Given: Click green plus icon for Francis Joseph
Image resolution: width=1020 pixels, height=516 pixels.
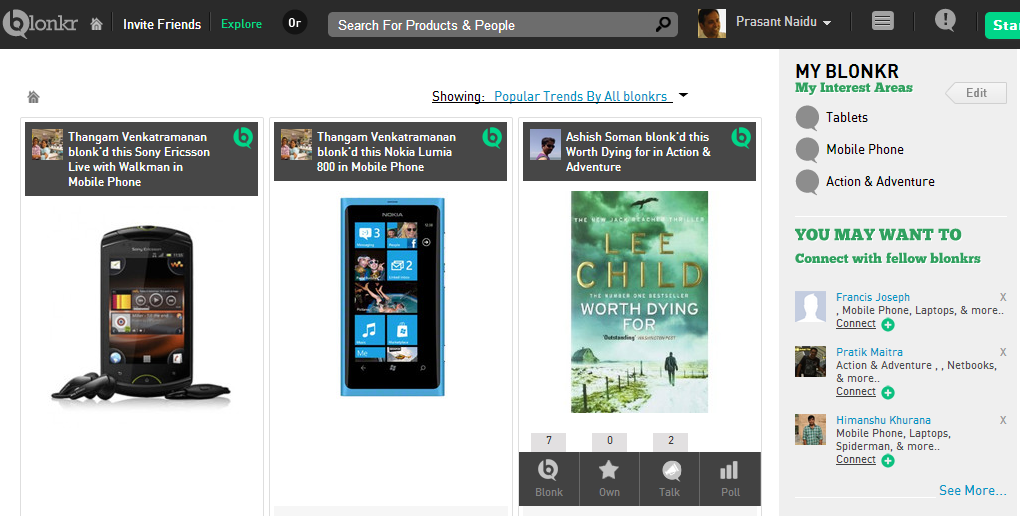Looking at the screenshot, I should 888,325.
